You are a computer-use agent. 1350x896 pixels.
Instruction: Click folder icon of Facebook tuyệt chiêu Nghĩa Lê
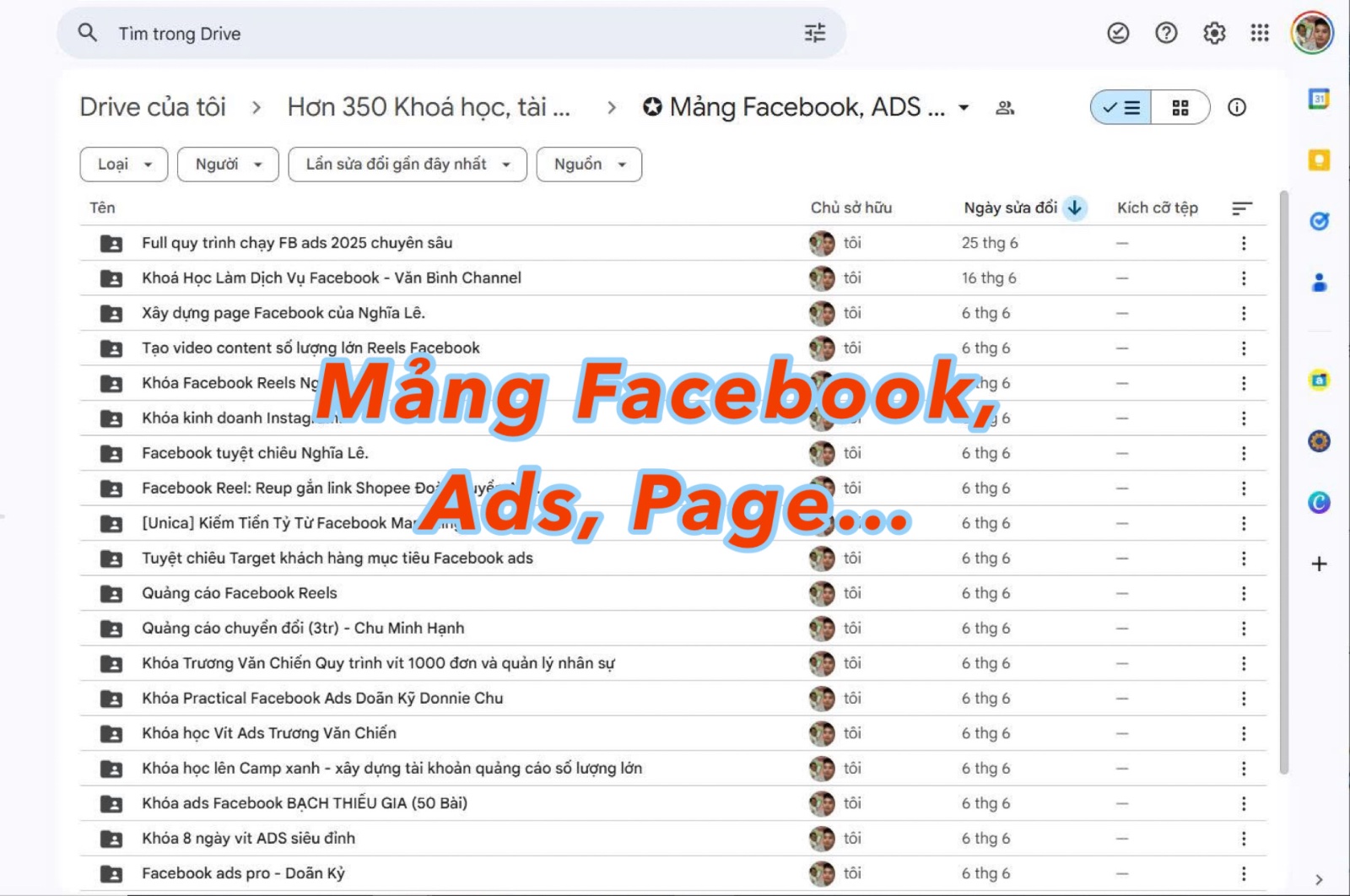111,453
